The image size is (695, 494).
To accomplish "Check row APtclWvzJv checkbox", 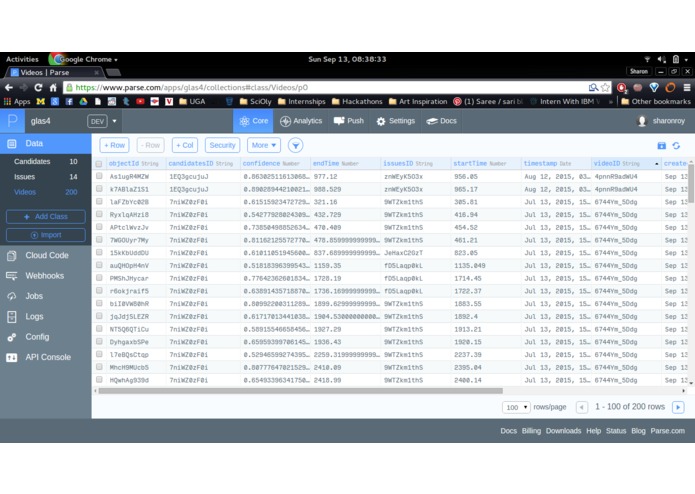I will (99, 227).
